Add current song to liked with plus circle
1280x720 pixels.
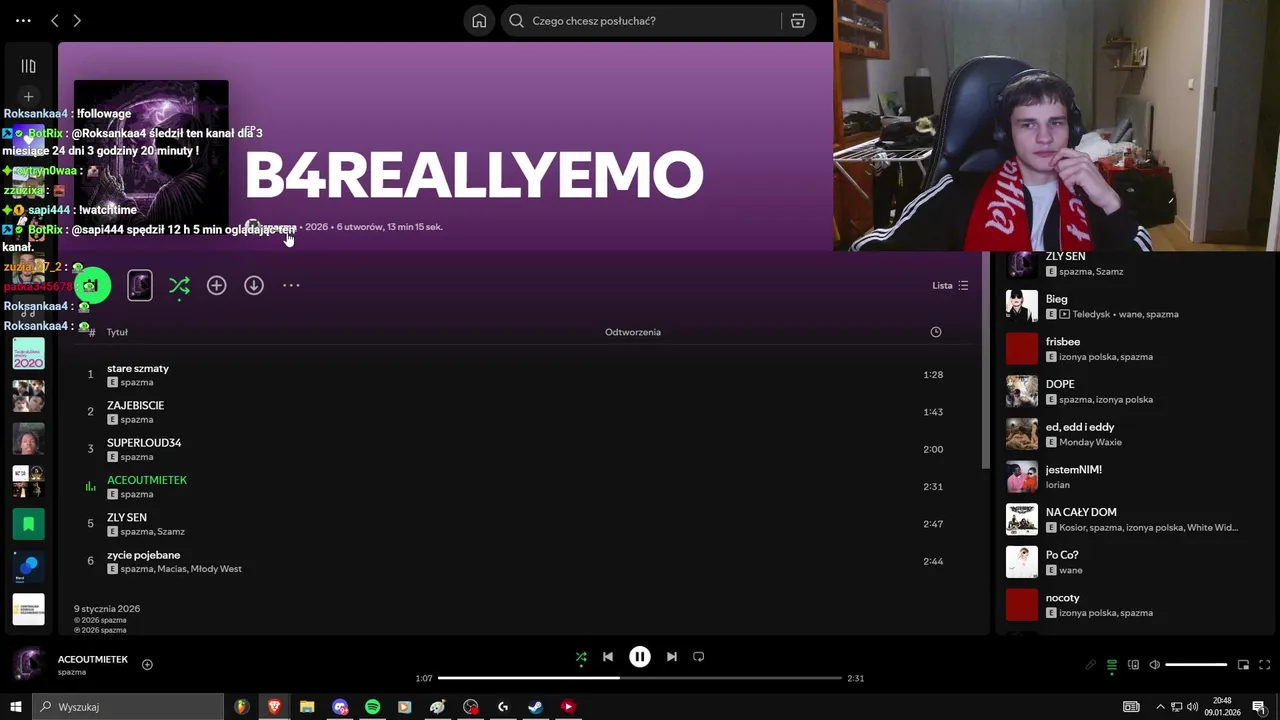click(147, 664)
